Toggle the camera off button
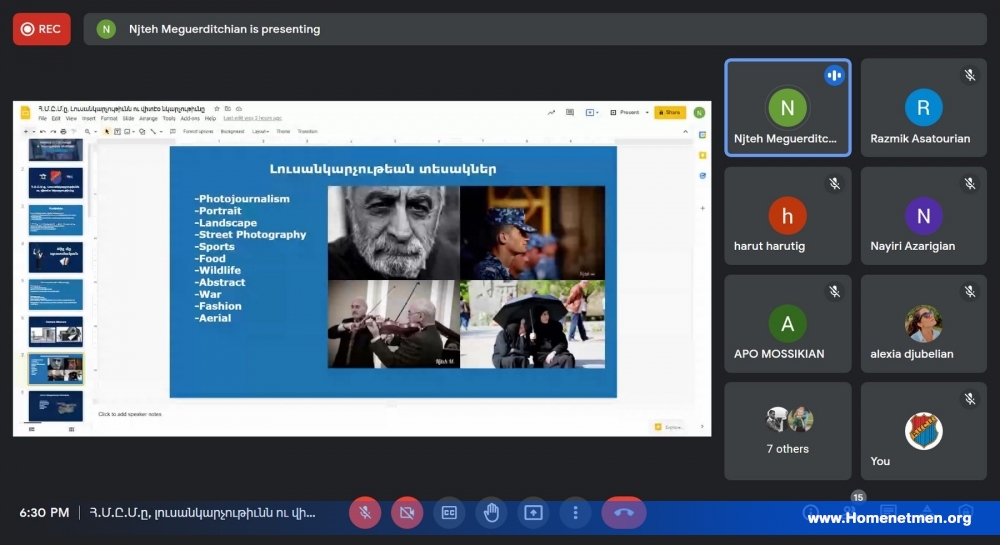 [407, 512]
